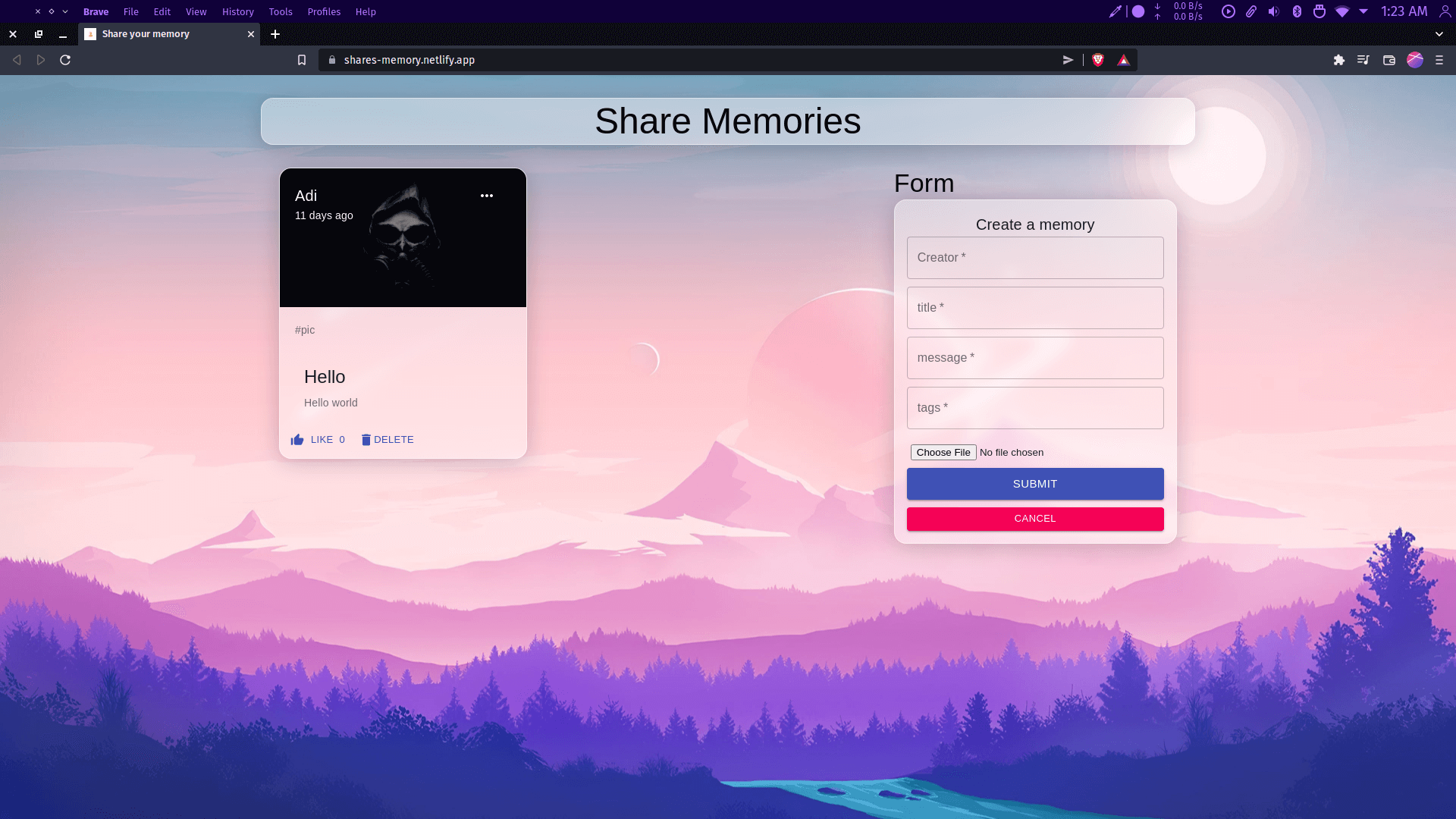Click Choose File to upload an image
The height and width of the screenshot is (819, 1456).
click(943, 452)
